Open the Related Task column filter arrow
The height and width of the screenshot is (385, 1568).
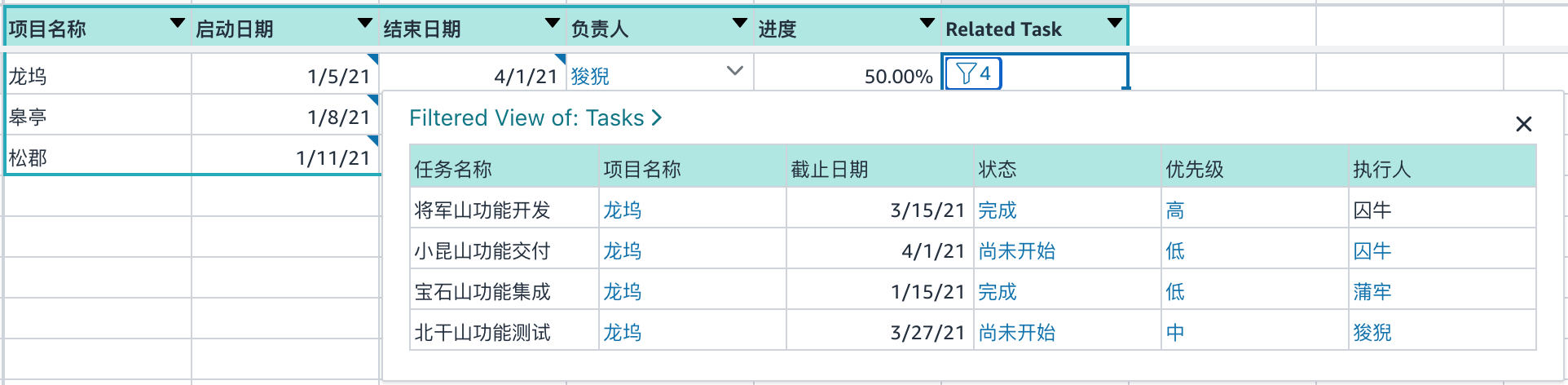point(1114,24)
